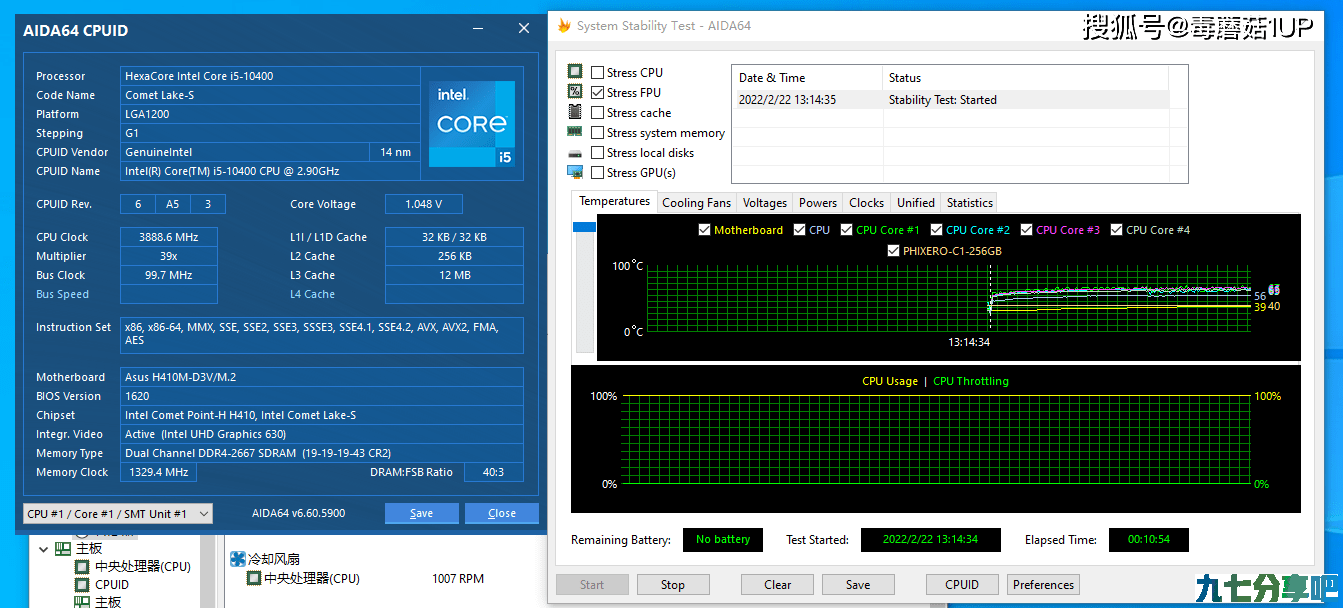Click the cache chip icon beside Stress cache
1343x608 pixels.
tap(575, 112)
